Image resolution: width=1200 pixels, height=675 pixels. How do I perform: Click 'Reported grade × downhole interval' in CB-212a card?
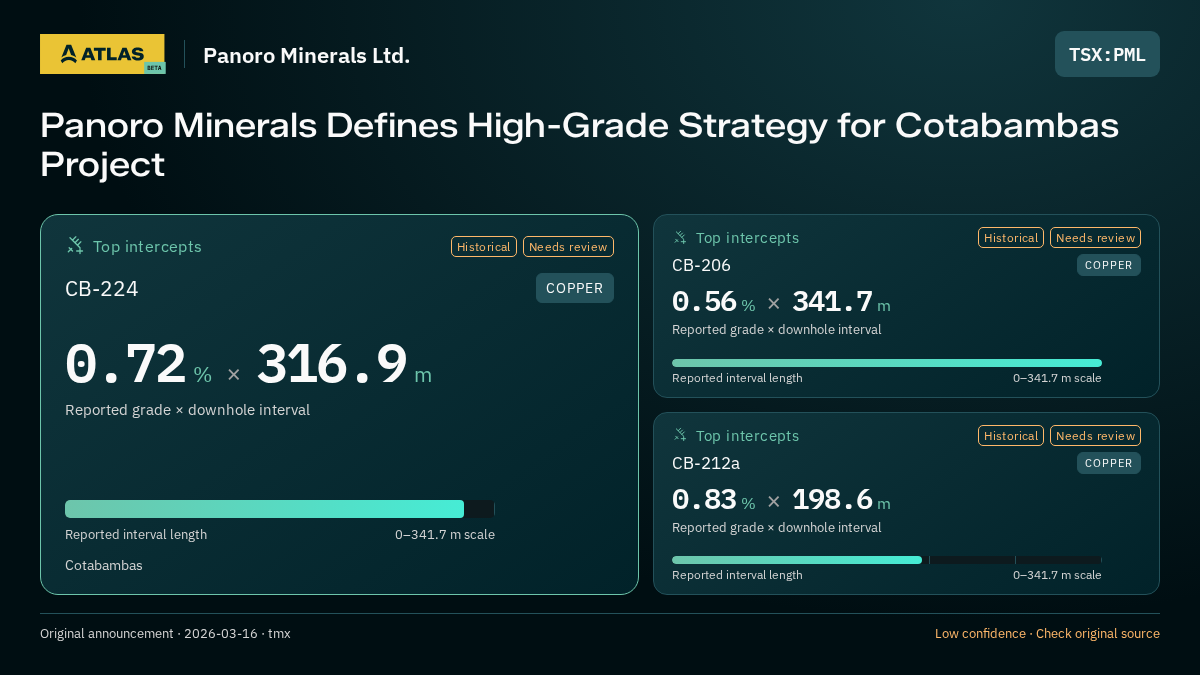pyautogui.click(x=777, y=528)
